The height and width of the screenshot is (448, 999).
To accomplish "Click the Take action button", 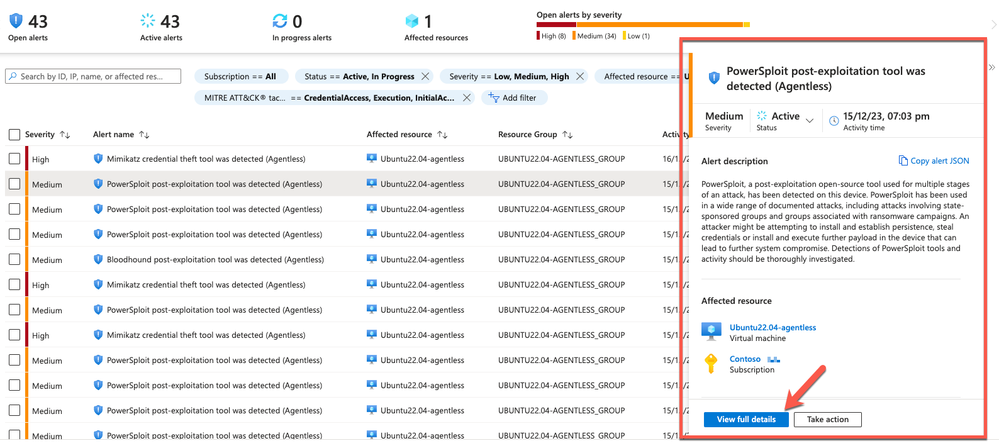I will coord(828,419).
